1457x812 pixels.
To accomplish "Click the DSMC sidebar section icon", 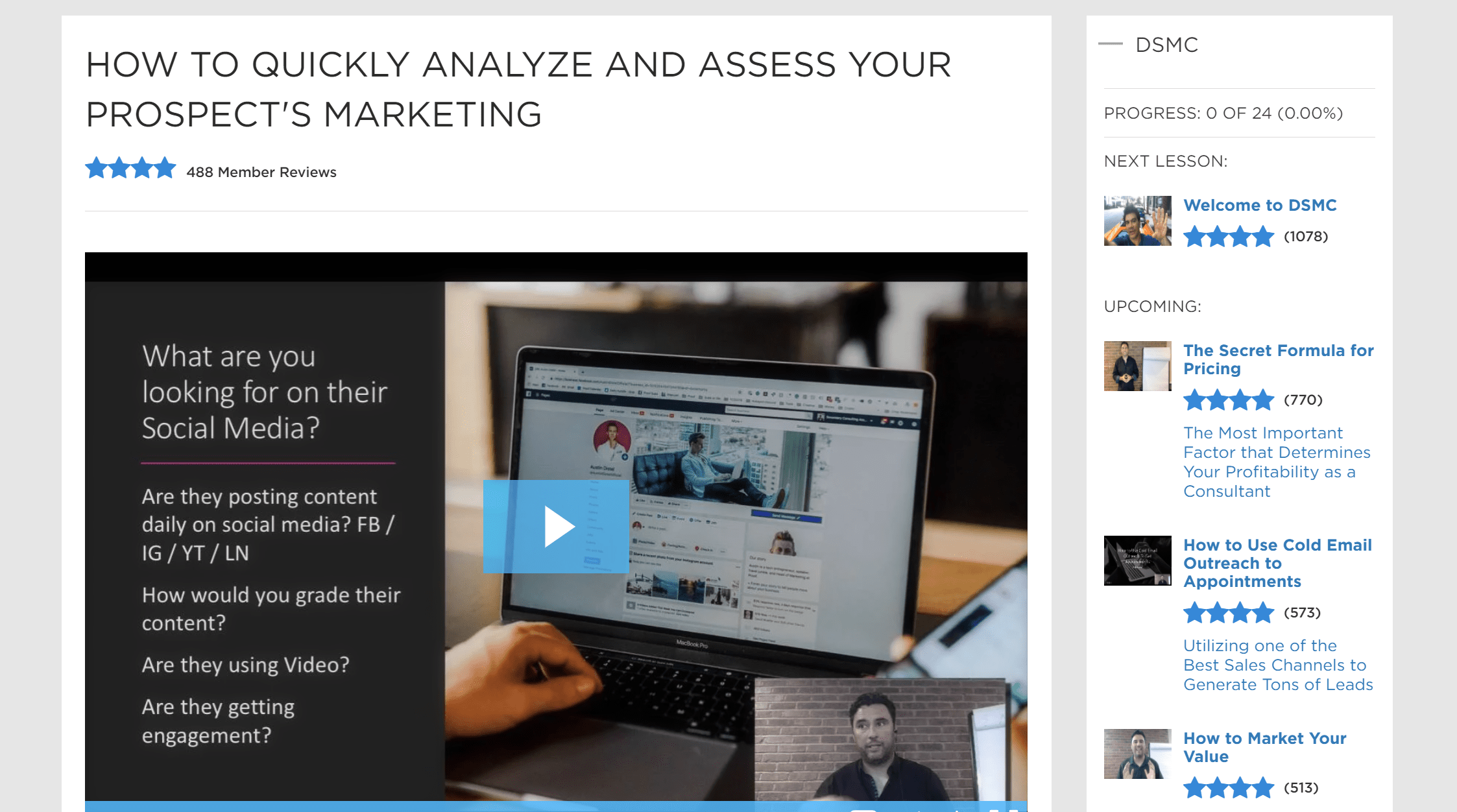I will pyautogui.click(x=1112, y=43).
